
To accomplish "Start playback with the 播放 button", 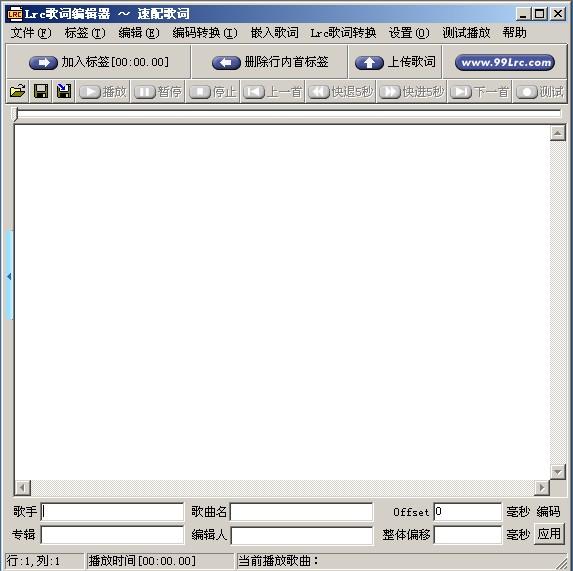I will pyautogui.click(x=103, y=92).
